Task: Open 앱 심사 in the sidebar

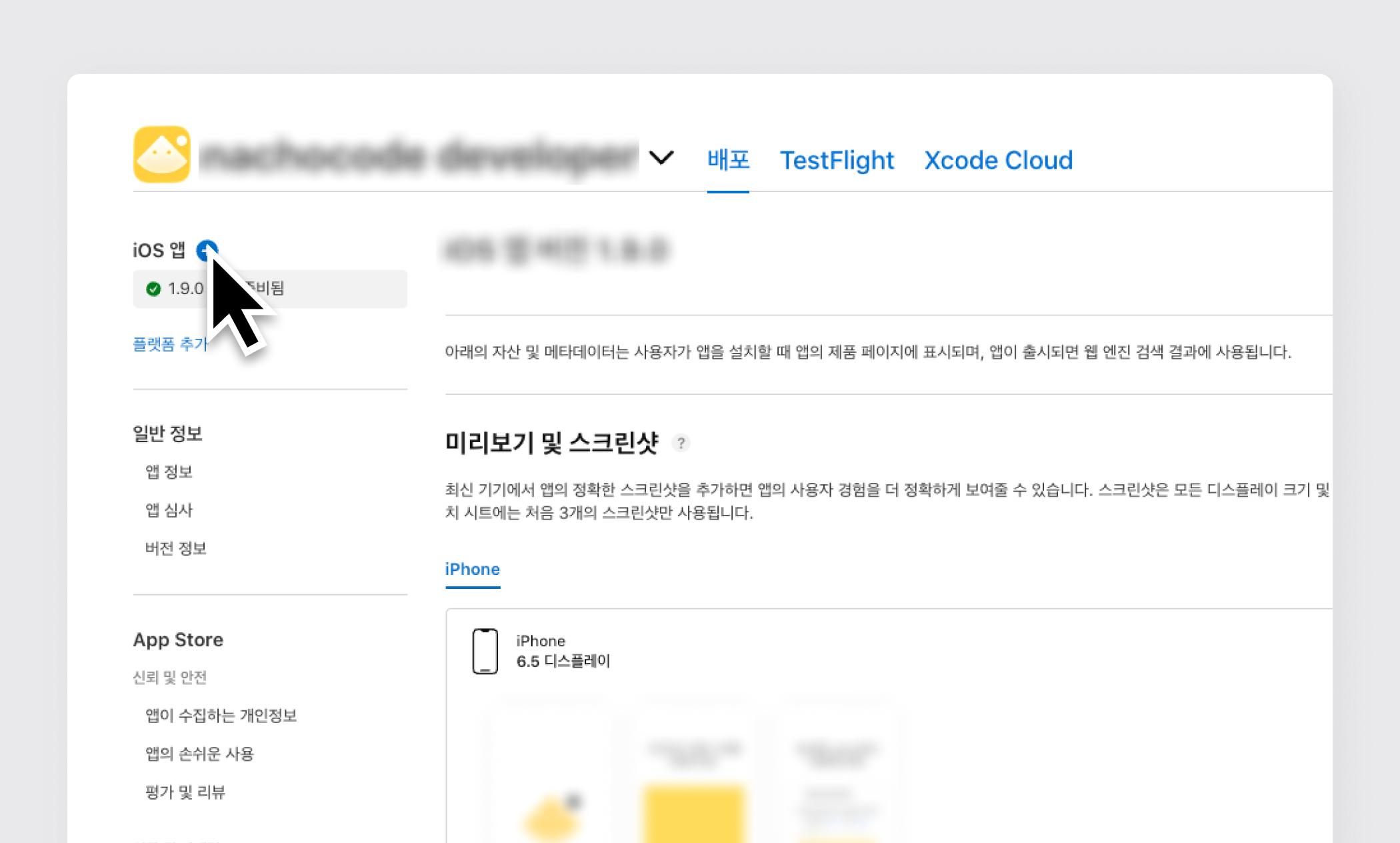Action: [169, 510]
